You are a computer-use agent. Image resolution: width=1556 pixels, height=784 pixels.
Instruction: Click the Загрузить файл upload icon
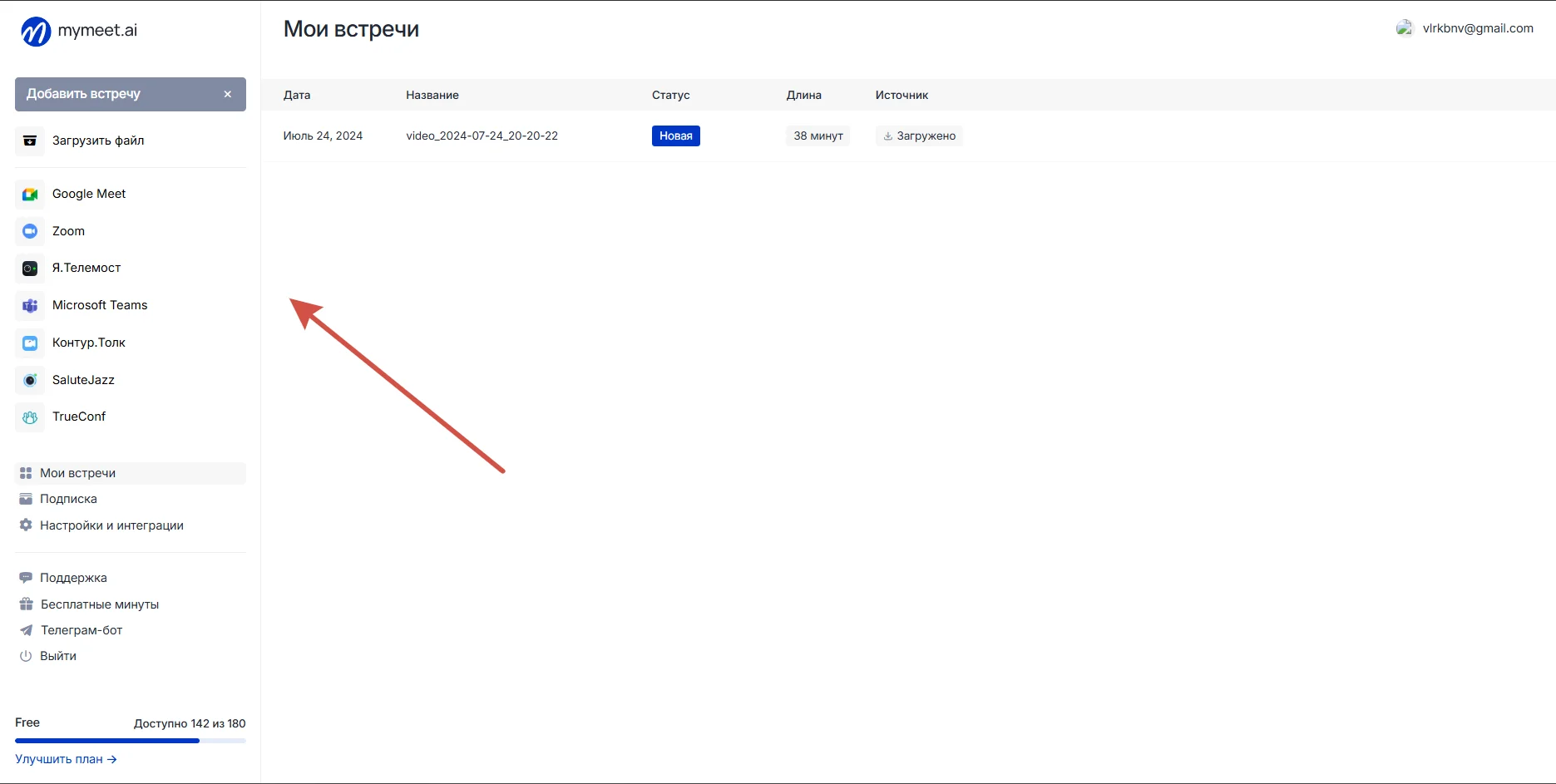(x=29, y=141)
